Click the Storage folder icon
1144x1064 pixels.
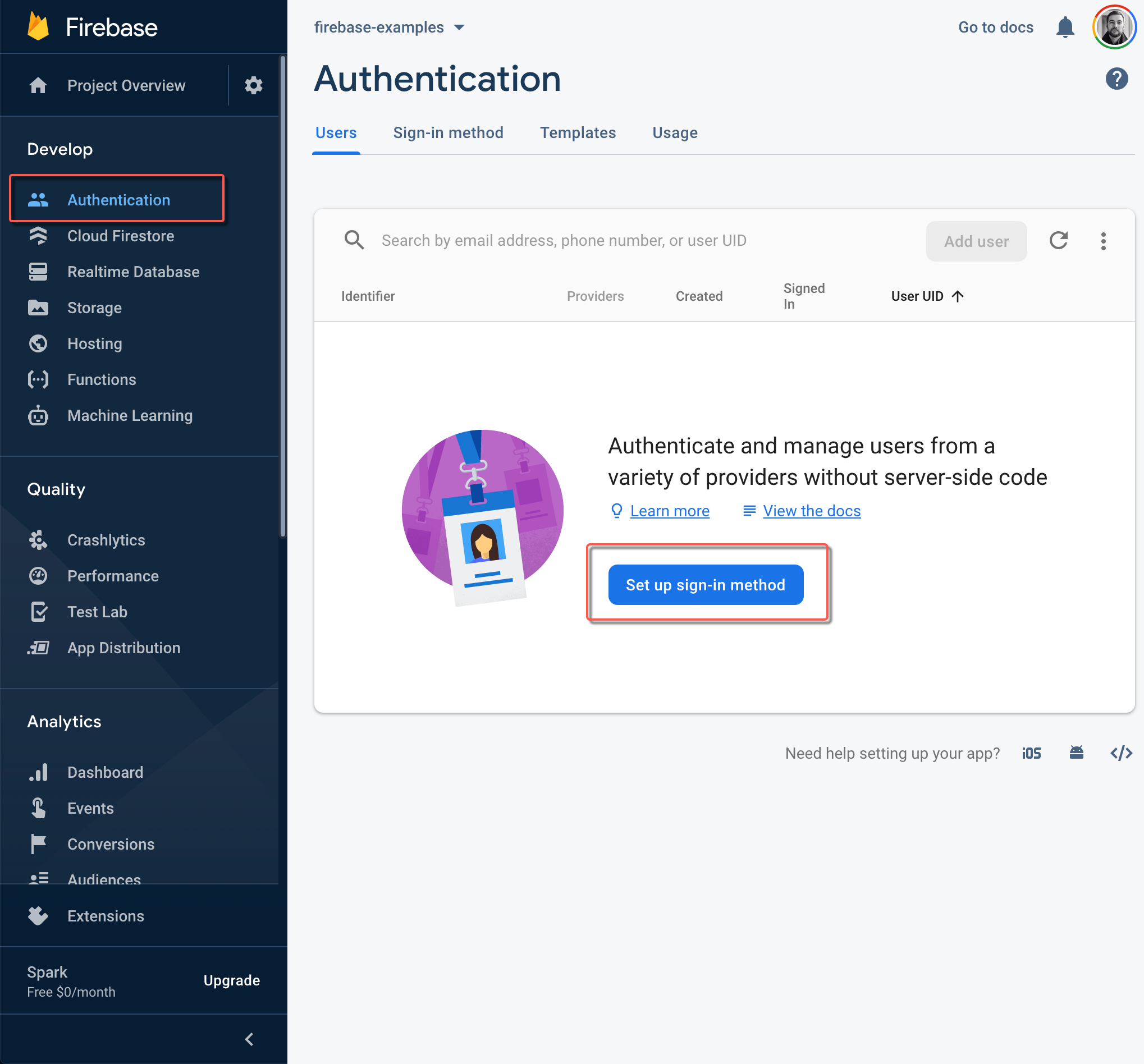pyautogui.click(x=38, y=308)
